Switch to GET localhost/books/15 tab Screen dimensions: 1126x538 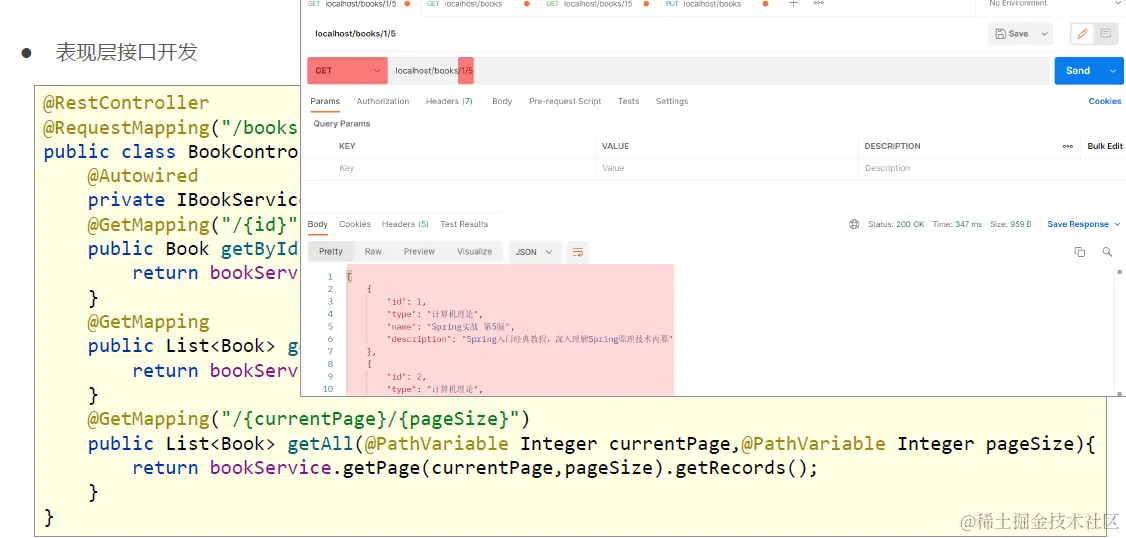pyautogui.click(x=597, y=4)
